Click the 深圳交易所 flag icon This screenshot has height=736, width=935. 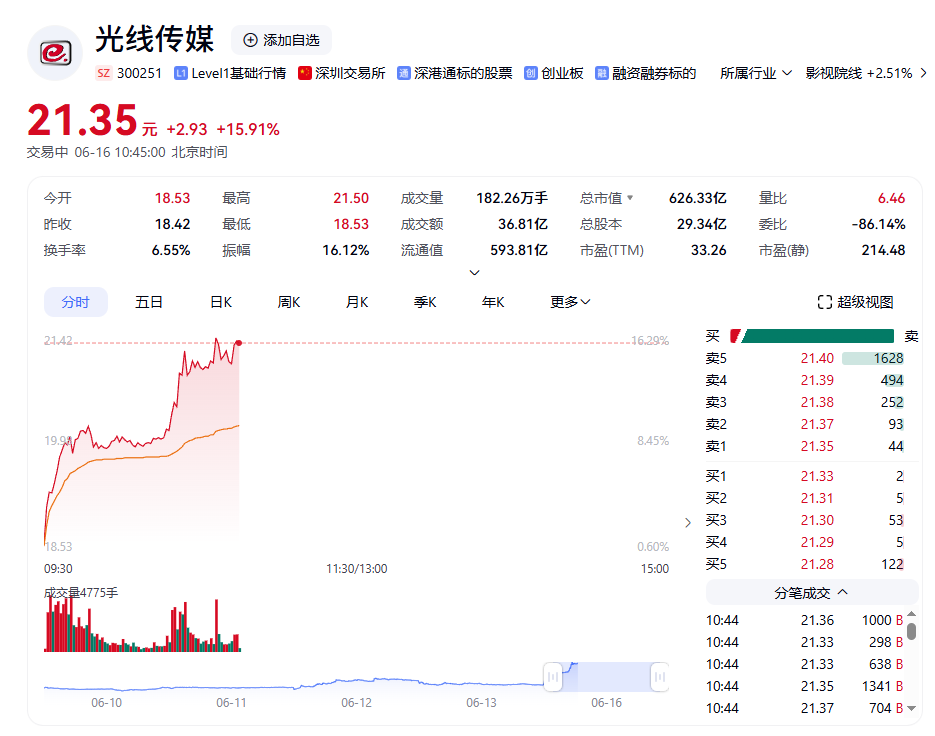[x=305, y=73]
